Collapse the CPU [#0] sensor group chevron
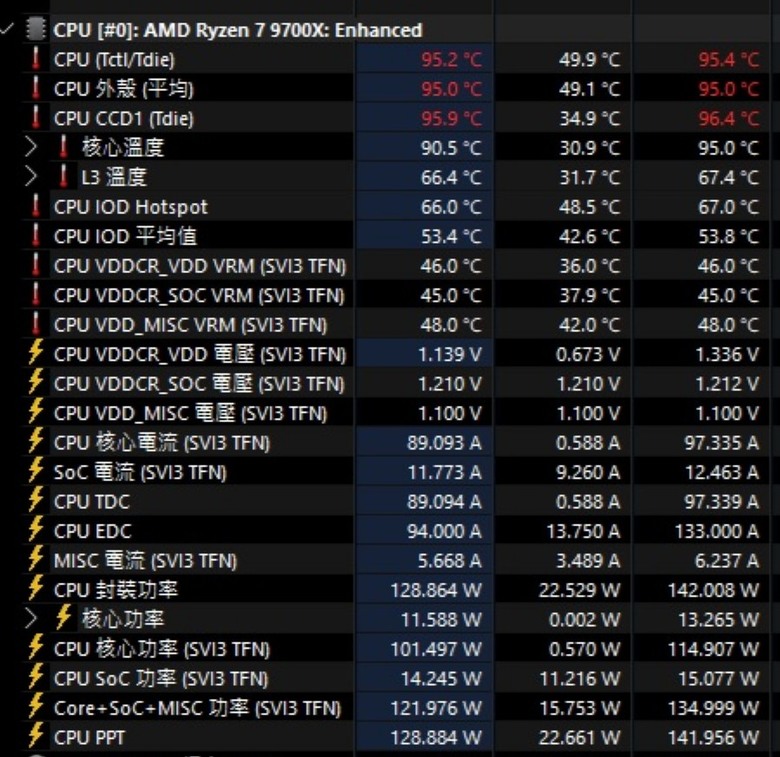Viewport: 780px width, 757px height. pyautogui.click(x=6, y=29)
